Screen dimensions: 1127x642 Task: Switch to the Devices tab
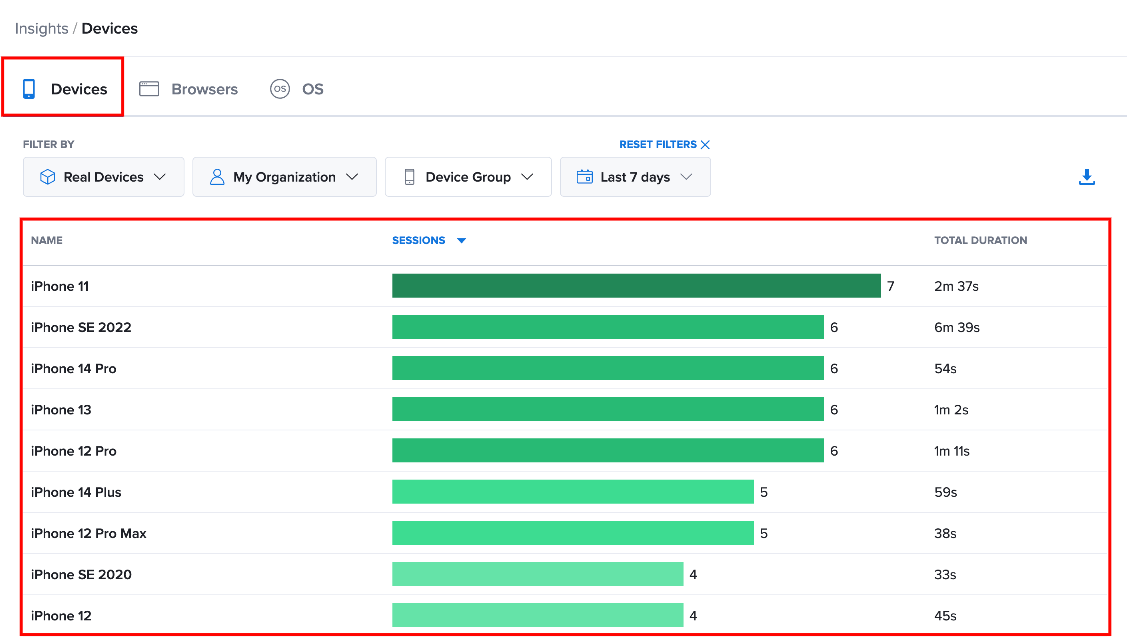[63, 87]
